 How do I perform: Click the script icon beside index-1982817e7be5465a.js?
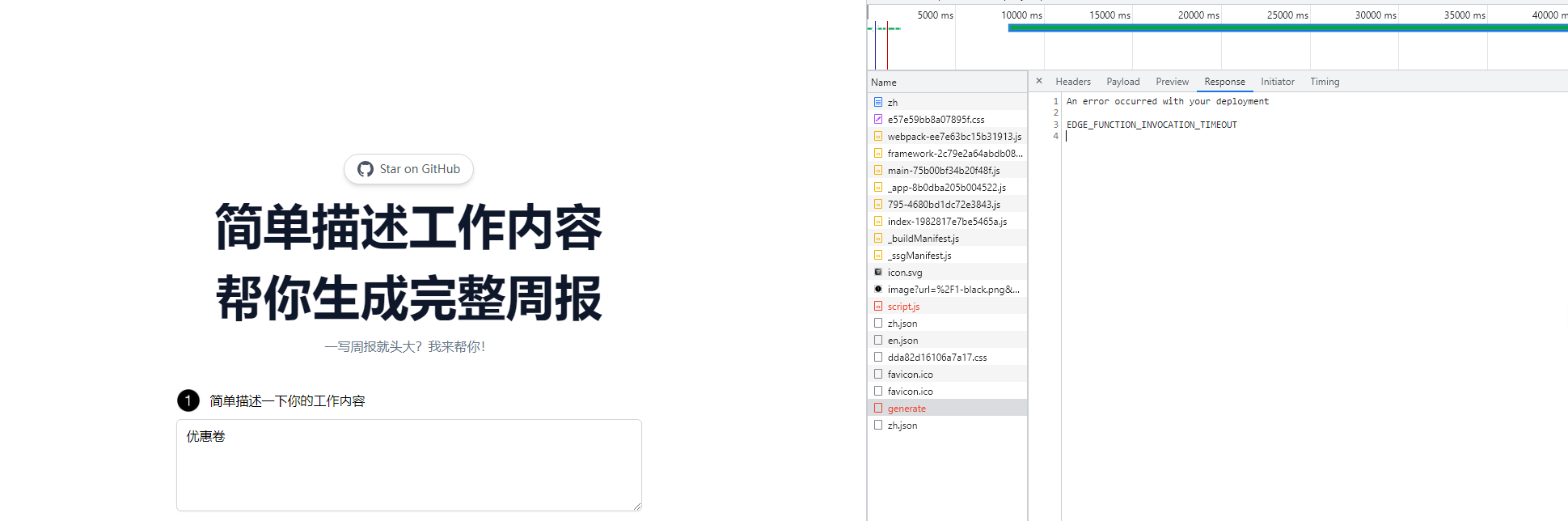point(878,221)
